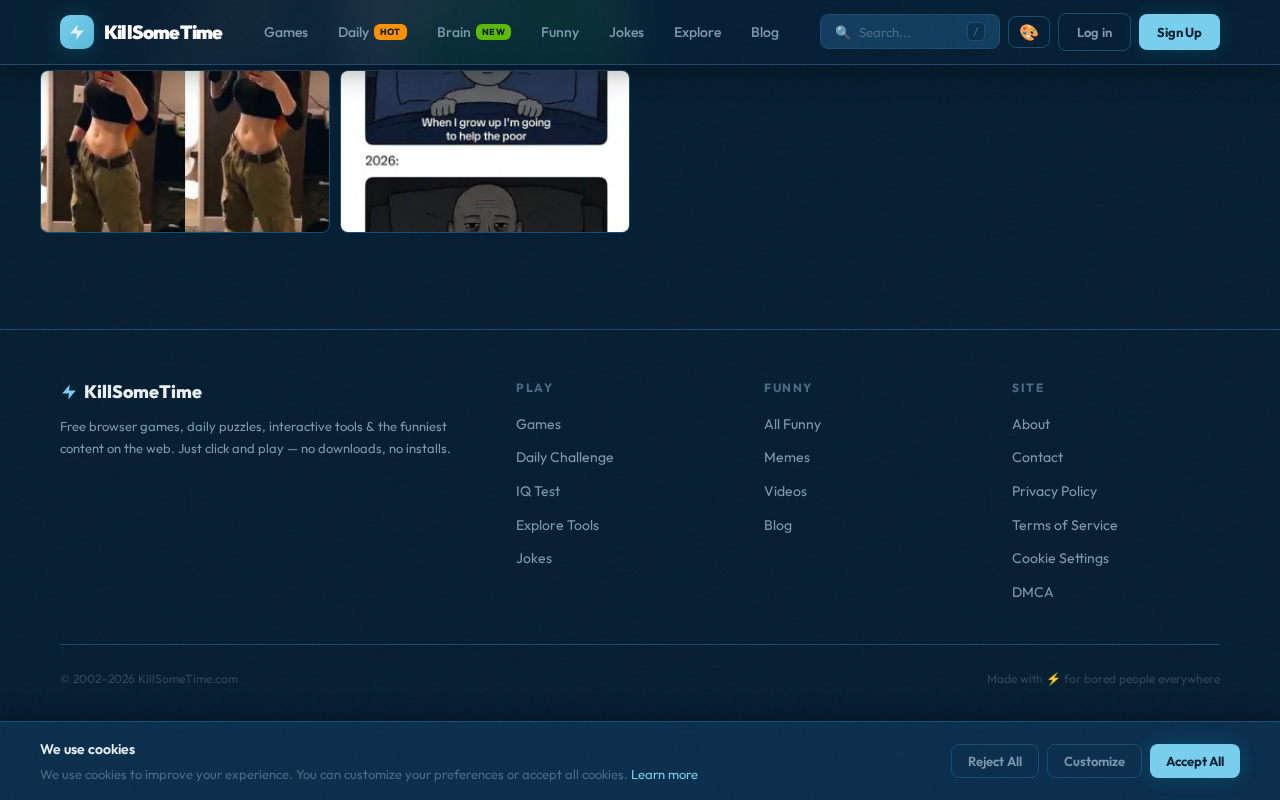
Task: Open IQ Test footer link
Action: pos(538,491)
